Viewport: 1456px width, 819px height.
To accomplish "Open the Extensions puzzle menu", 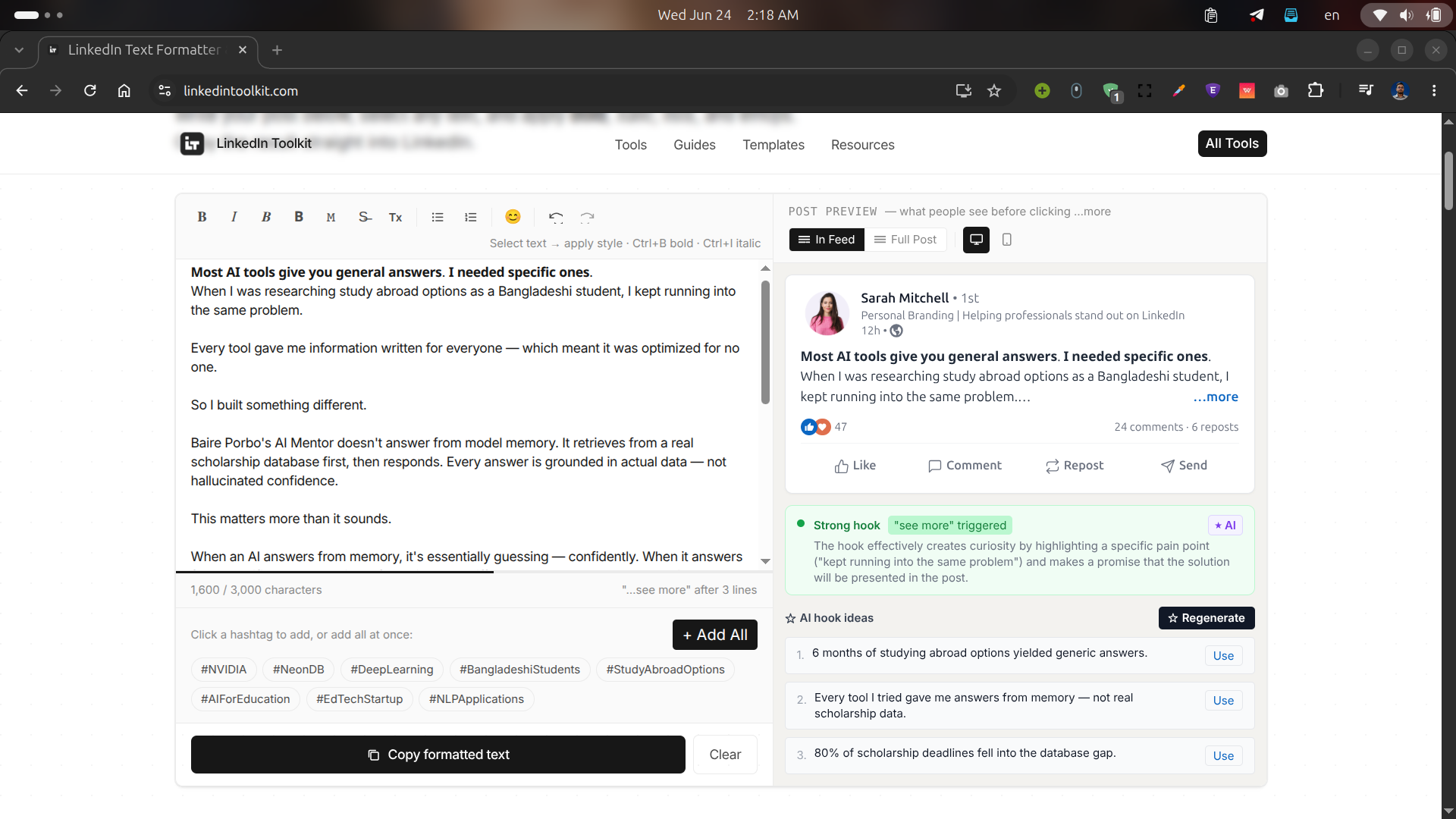I will (x=1316, y=91).
